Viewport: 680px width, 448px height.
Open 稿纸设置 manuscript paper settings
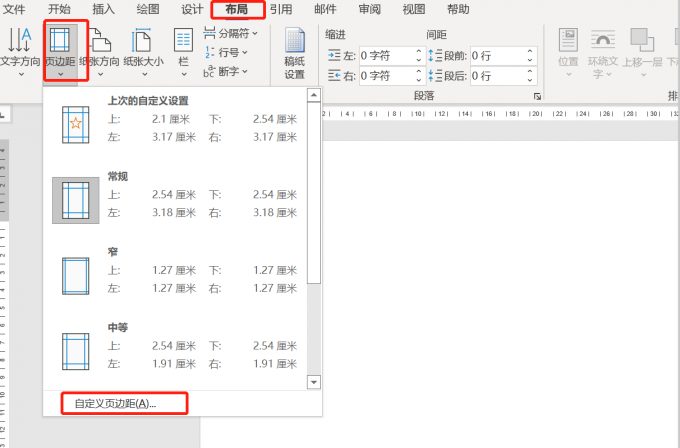coord(294,53)
